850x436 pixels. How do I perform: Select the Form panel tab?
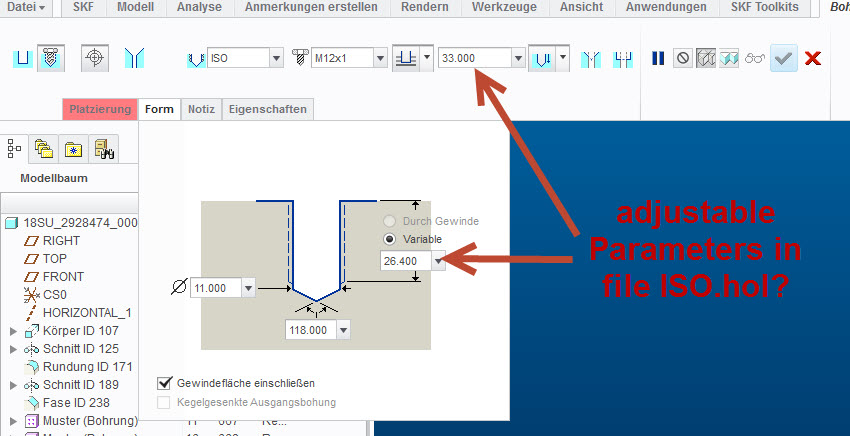(159, 109)
